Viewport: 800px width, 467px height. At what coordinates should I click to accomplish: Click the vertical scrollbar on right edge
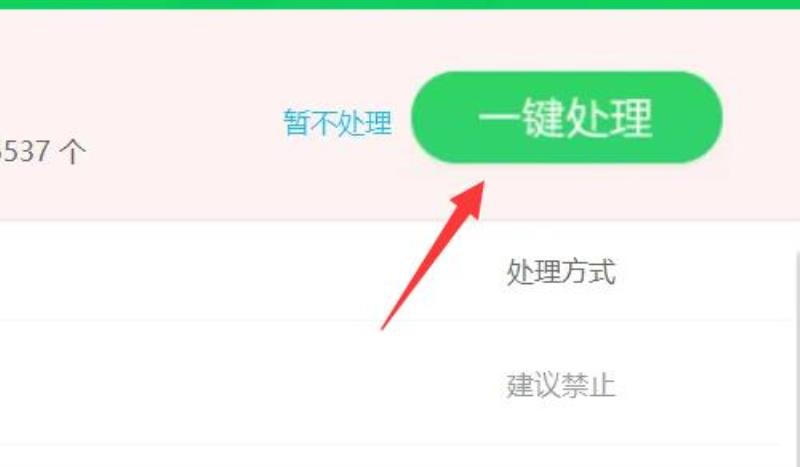tap(797, 357)
